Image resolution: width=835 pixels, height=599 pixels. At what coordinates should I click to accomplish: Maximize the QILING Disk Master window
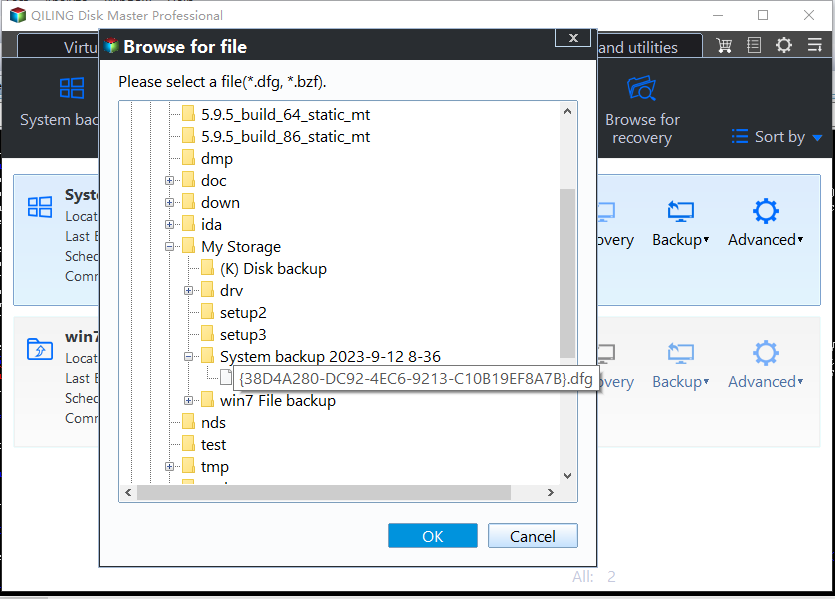[763, 15]
